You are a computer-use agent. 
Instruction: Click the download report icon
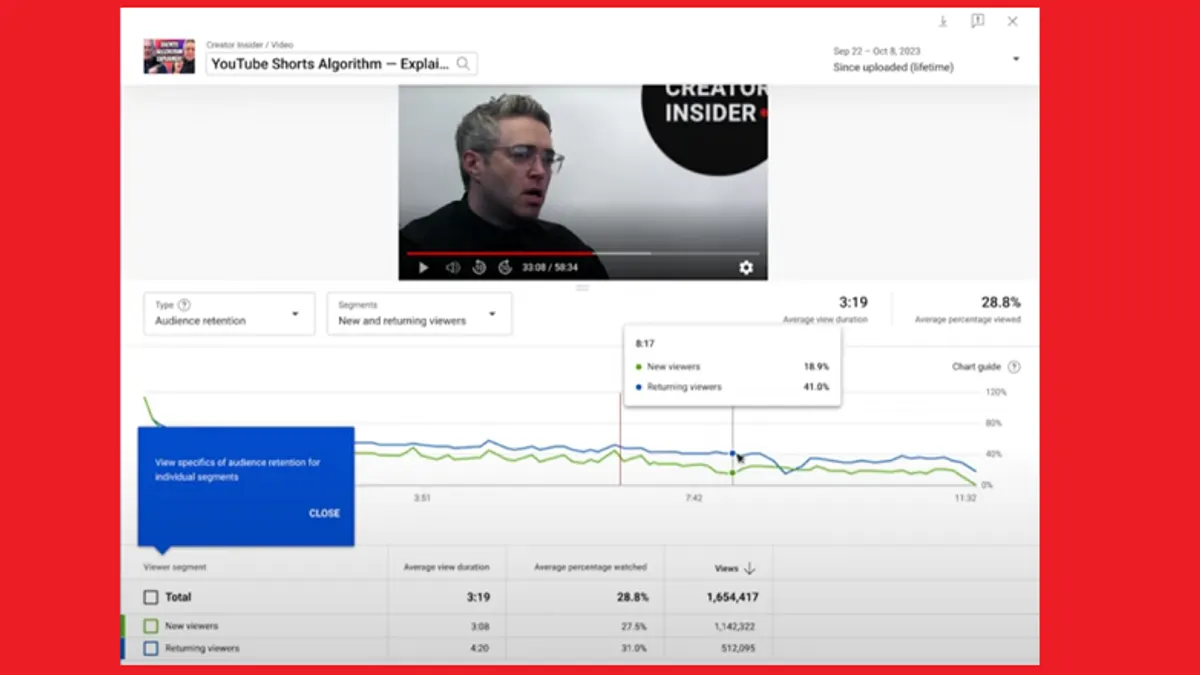pos(943,21)
